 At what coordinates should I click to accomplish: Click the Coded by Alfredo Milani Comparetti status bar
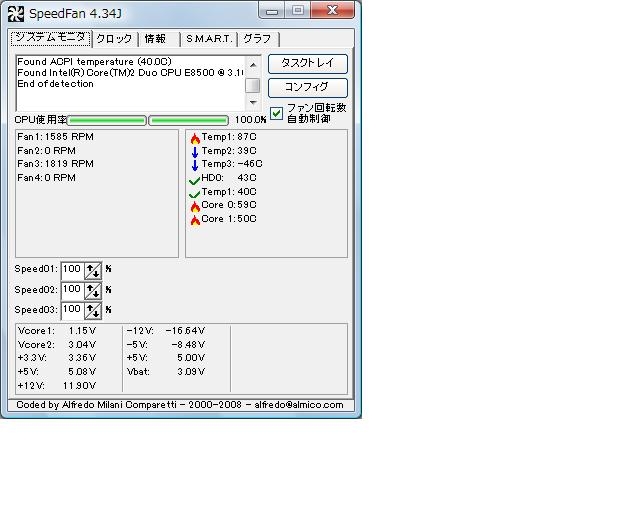pos(180,405)
